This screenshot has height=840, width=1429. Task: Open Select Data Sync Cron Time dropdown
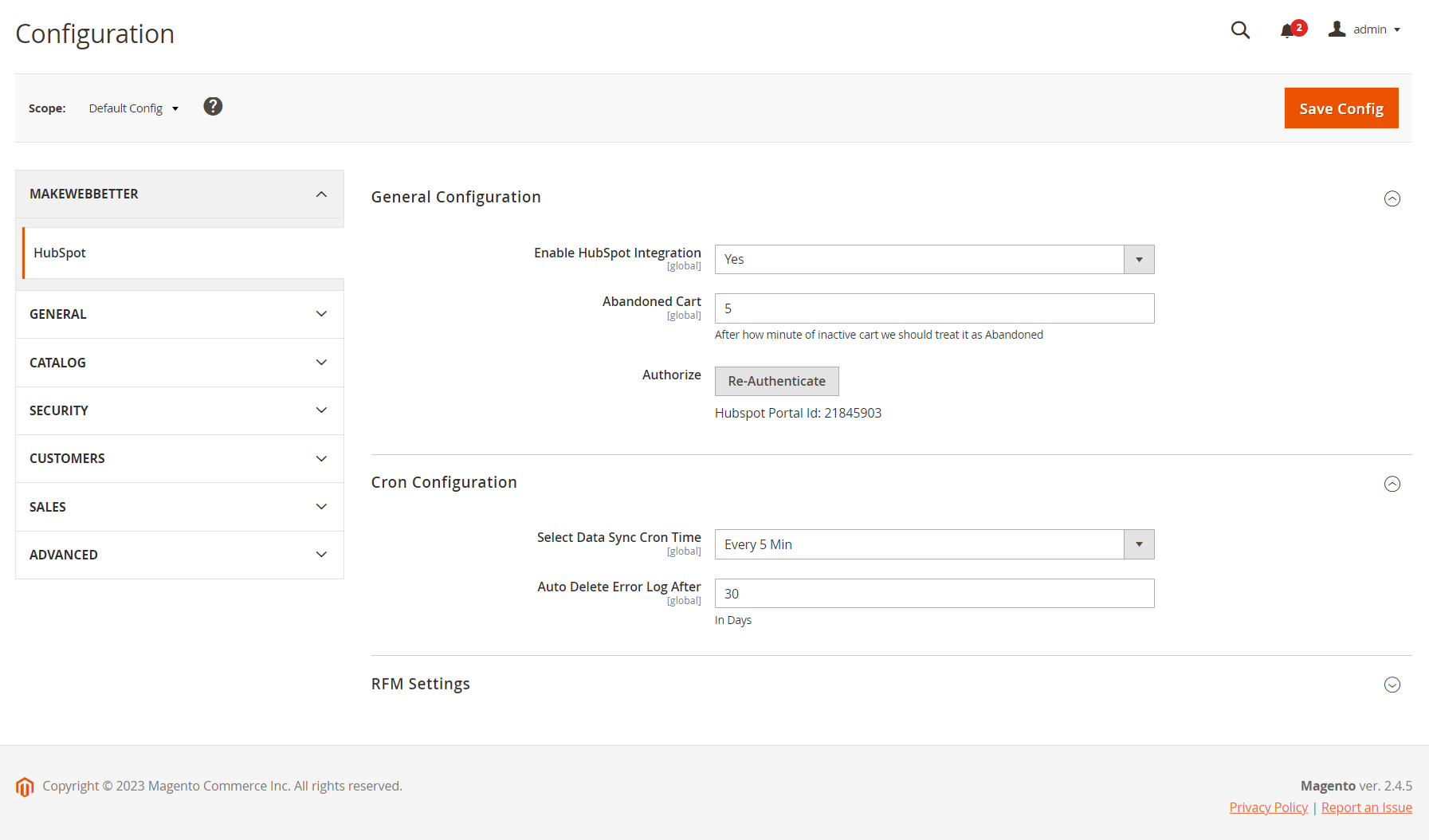[x=933, y=544]
